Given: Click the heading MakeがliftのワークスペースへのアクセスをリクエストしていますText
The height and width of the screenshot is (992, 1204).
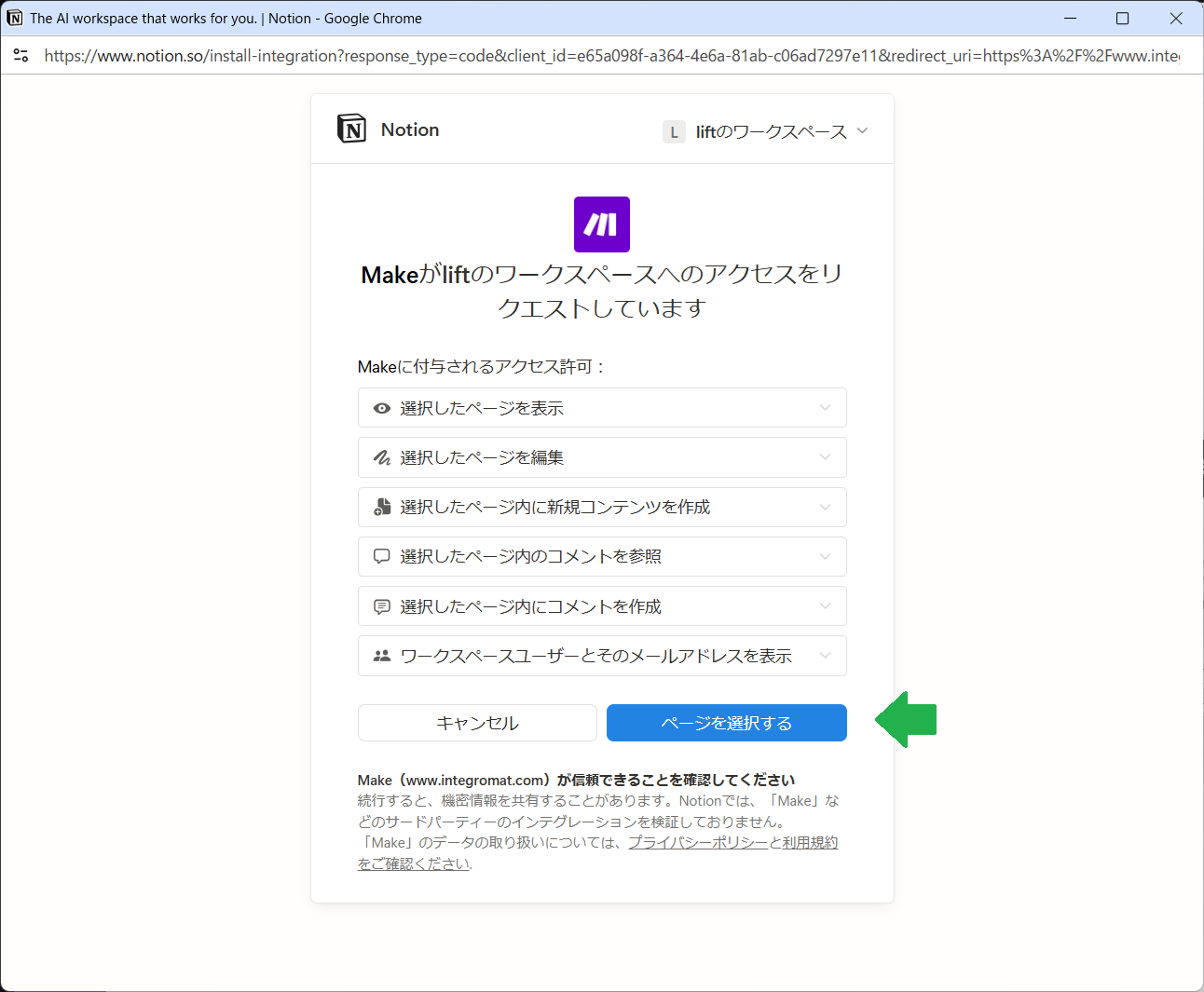Looking at the screenshot, I should pyautogui.click(x=602, y=291).
